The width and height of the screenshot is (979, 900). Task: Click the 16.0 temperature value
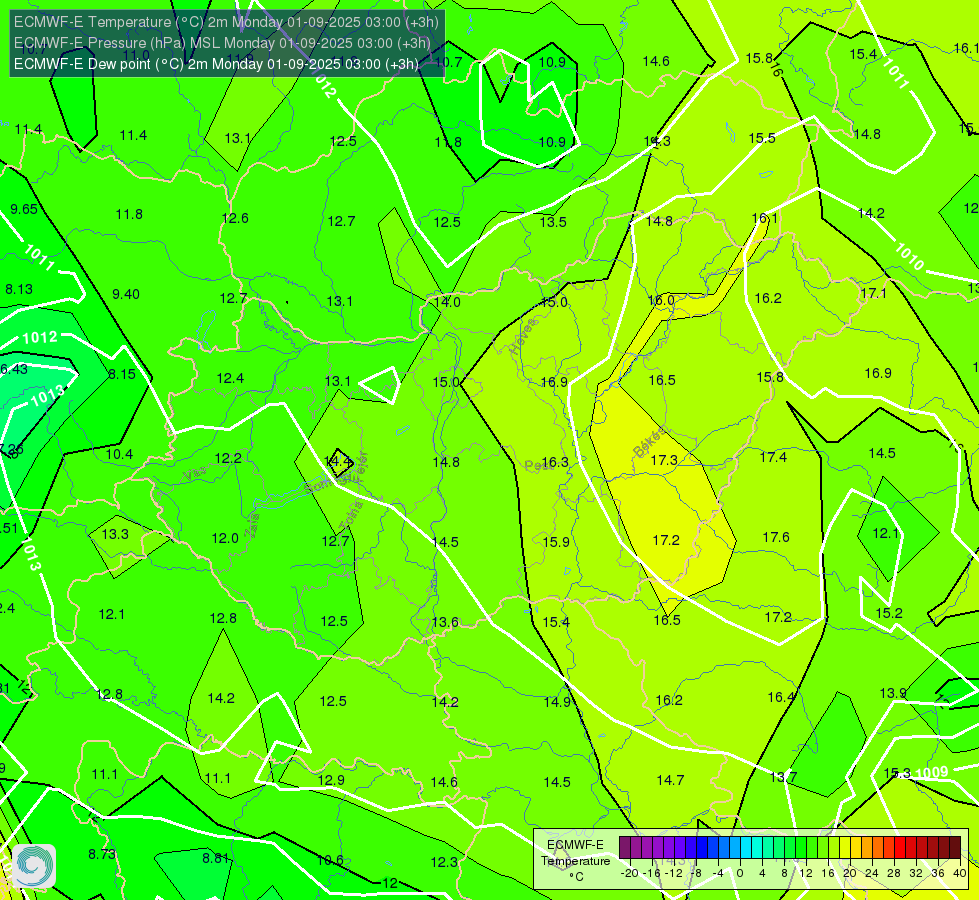661,300
